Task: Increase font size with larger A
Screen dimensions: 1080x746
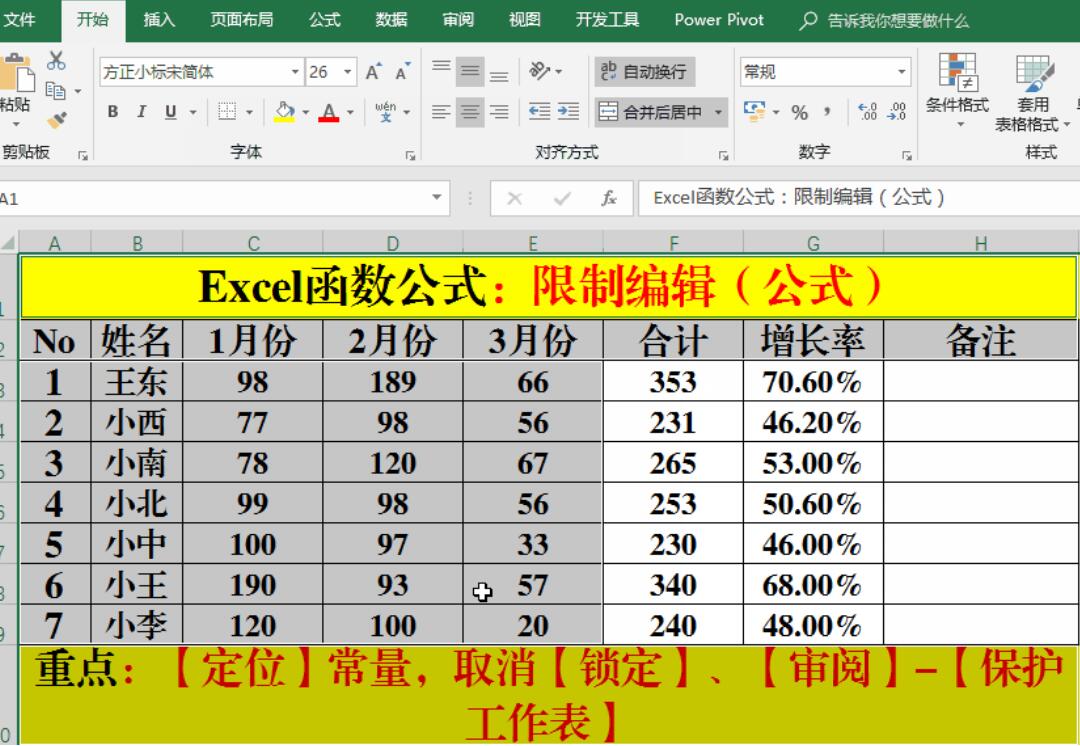Action: 373,72
